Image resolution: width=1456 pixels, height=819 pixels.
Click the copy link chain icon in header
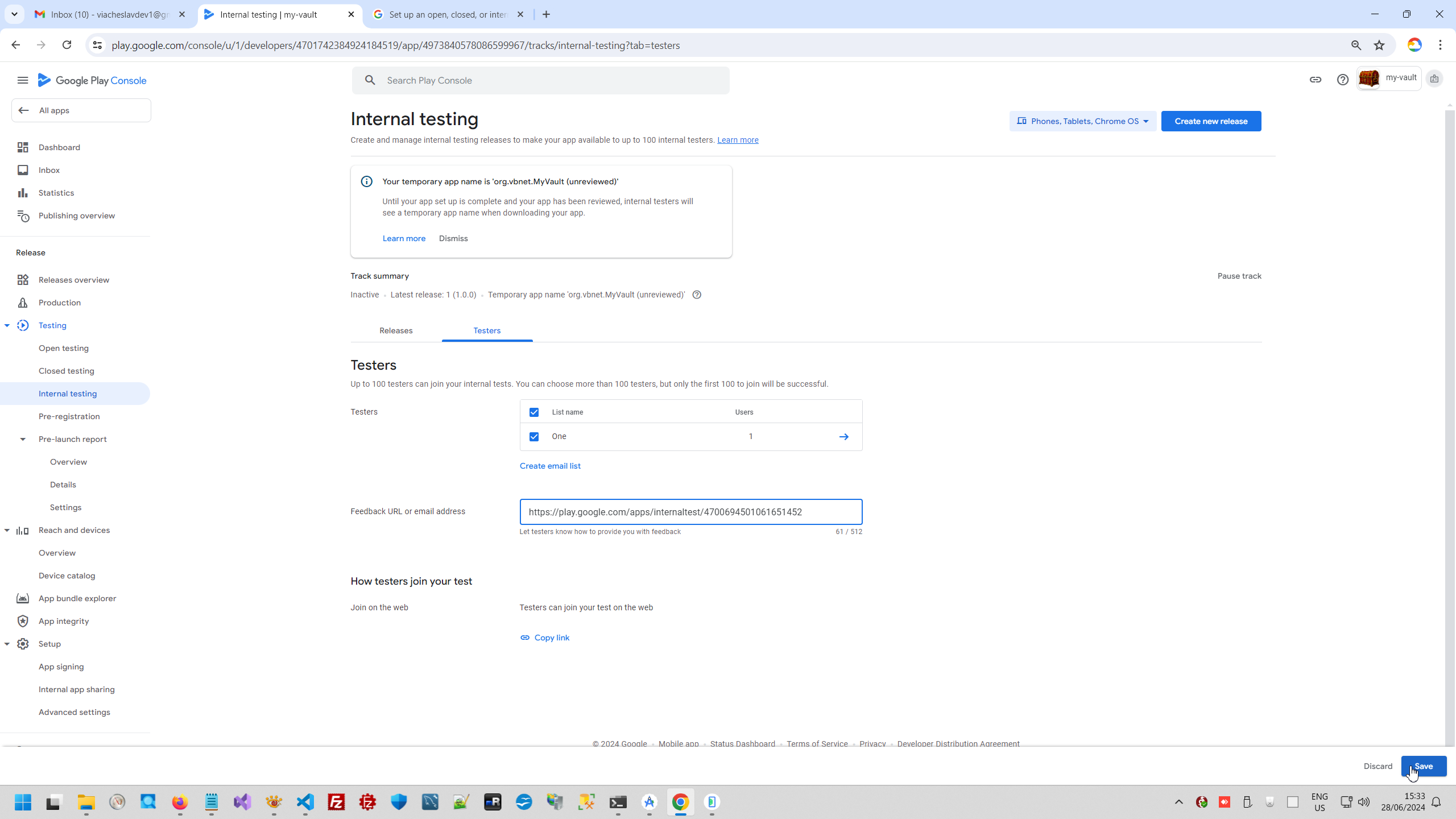pyautogui.click(x=1316, y=80)
